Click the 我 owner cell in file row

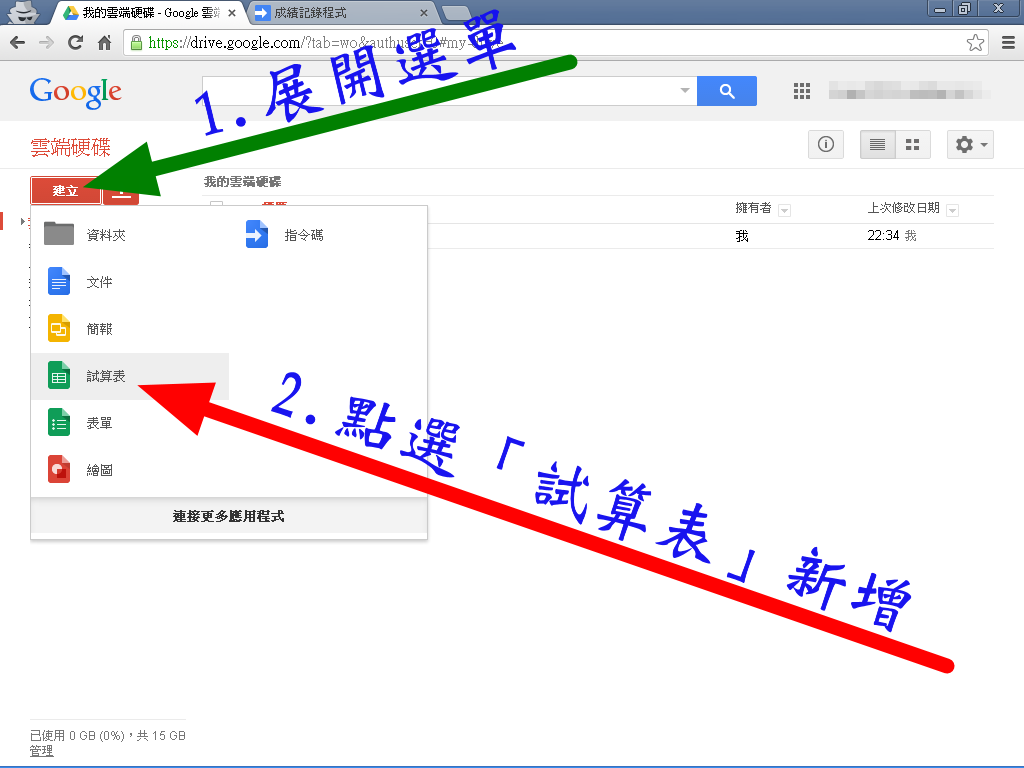click(742, 236)
